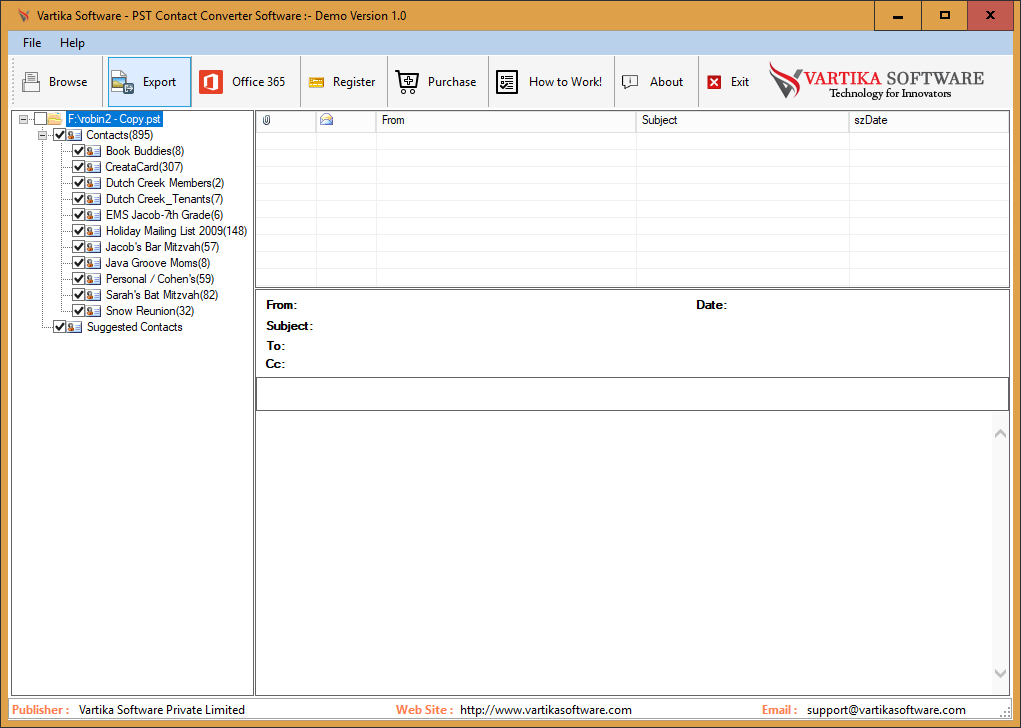
Task: Uncheck the EMS Jacob-7th Grade(6) checkbox
Action: (x=78, y=215)
